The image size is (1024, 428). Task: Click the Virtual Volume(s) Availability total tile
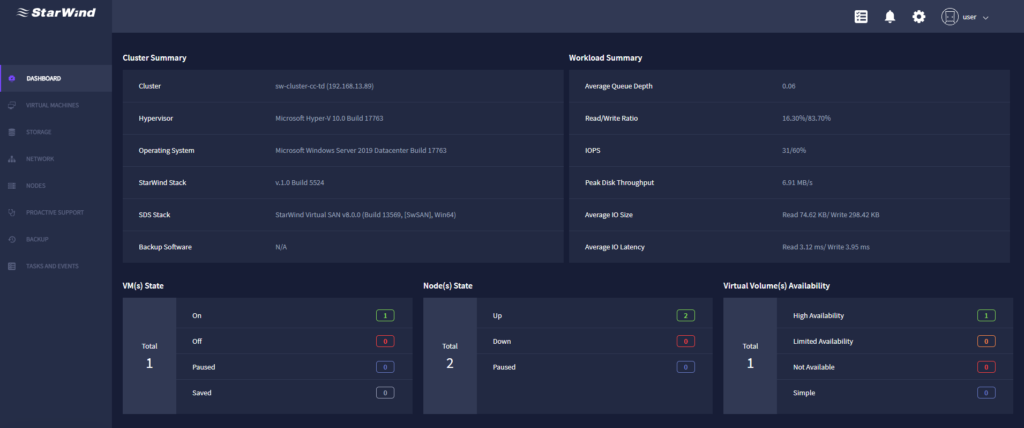(750, 355)
